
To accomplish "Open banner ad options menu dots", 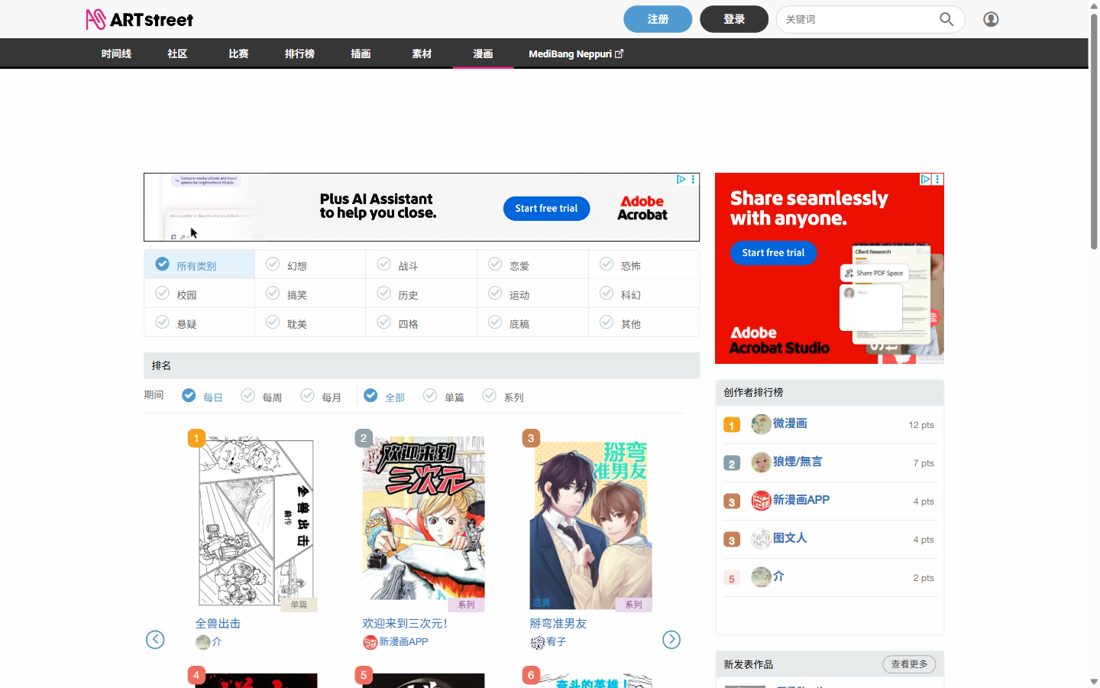I will (x=693, y=180).
